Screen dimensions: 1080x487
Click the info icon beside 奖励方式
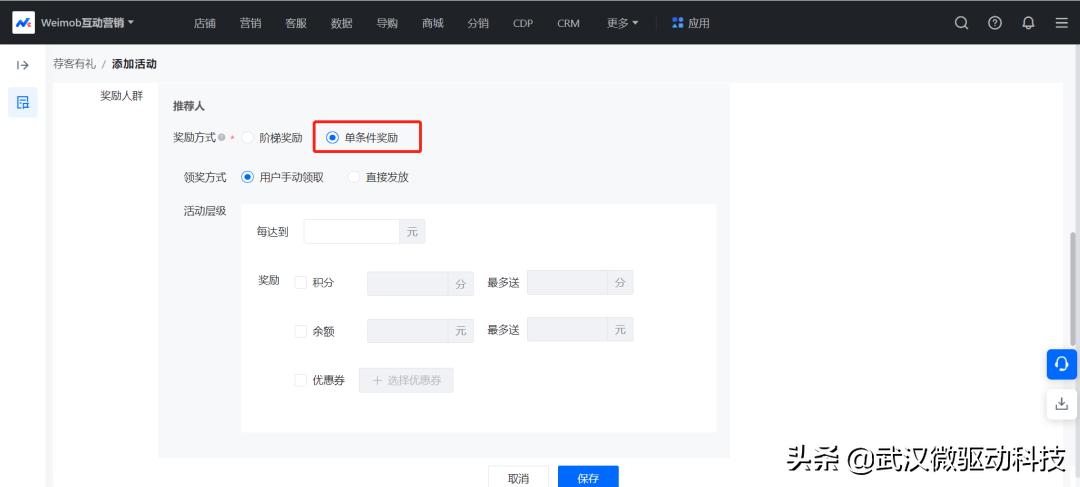[x=222, y=138]
